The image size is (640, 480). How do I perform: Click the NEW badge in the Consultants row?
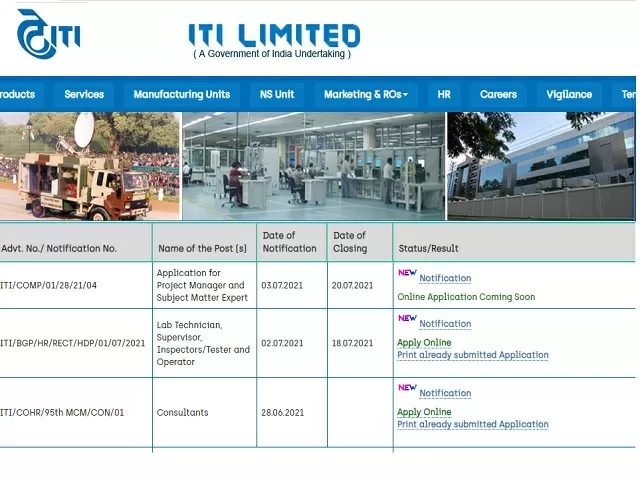click(x=407, y=388)
